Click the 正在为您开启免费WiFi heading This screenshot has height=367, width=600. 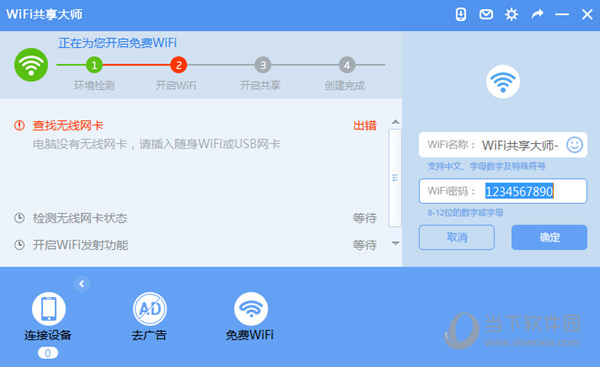tap(117, 43)
